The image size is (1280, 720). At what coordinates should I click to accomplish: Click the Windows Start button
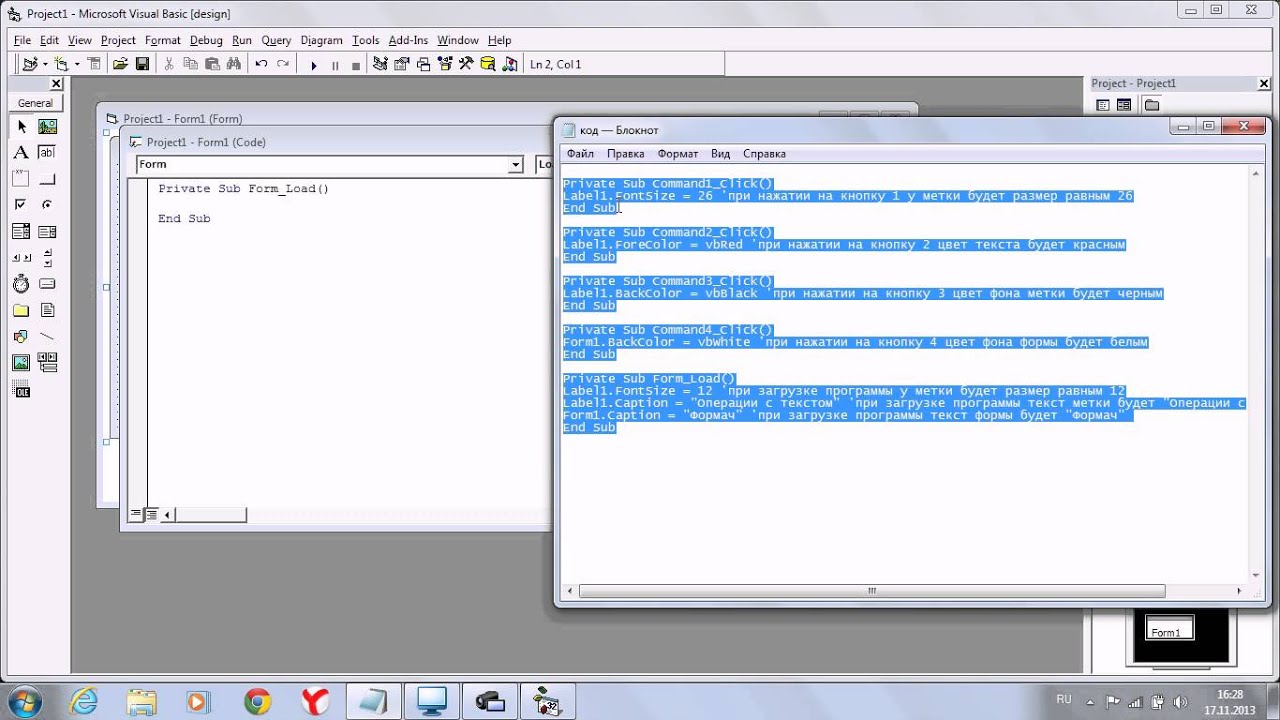click(24, 700)
